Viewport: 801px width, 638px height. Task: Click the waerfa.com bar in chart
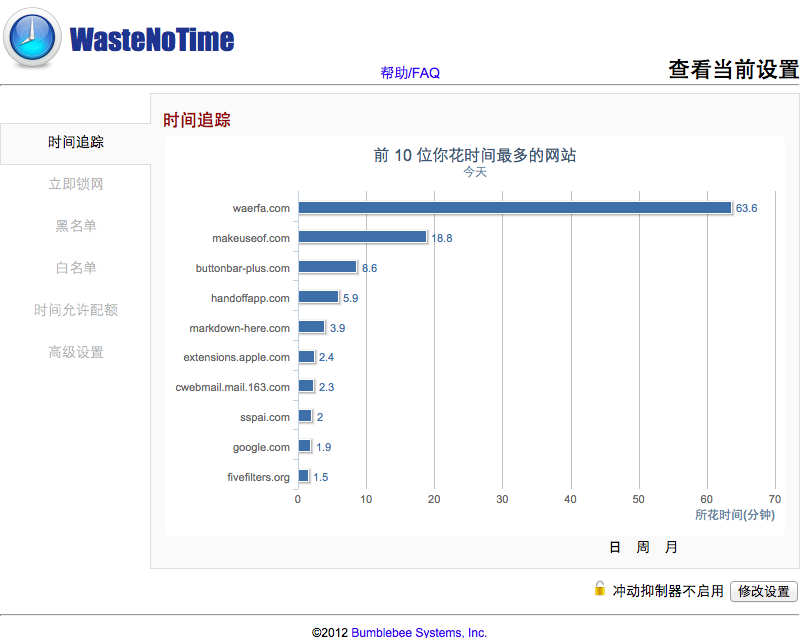point(515,207)
